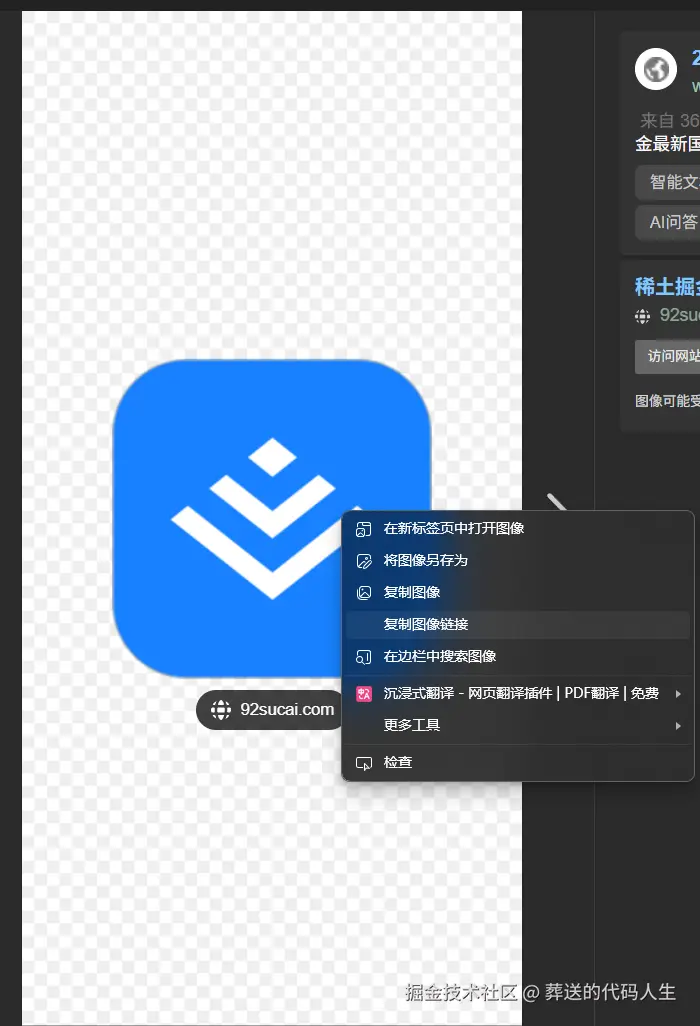This screenshot has height=1026, width=700.
Task: Click the globe icon in 92sucai.com badge
Action: click(x=220, y=710)
